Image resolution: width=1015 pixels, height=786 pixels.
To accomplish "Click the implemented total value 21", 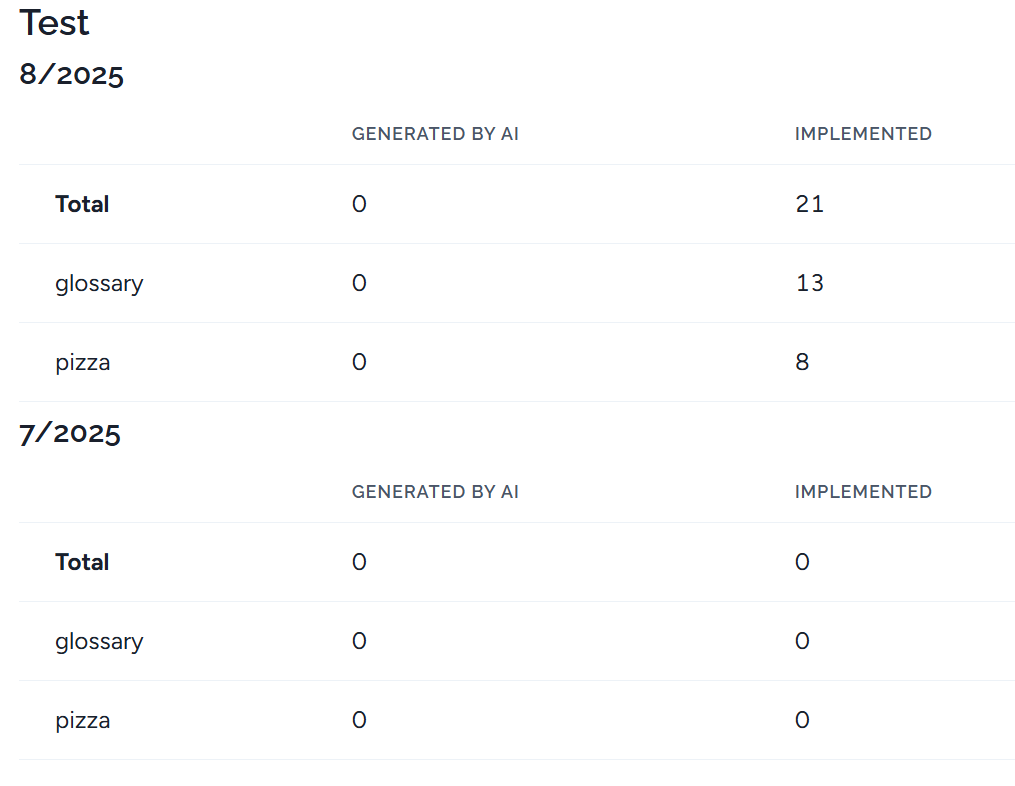I will coord(809,204).
